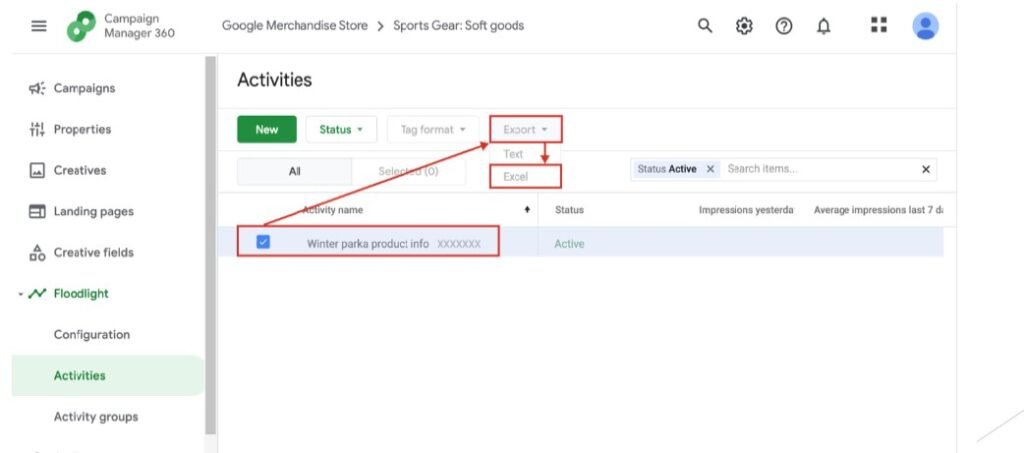The image size is (1024, 453).
Task: Select Activities in the sidebar
Action: (108, 375)
